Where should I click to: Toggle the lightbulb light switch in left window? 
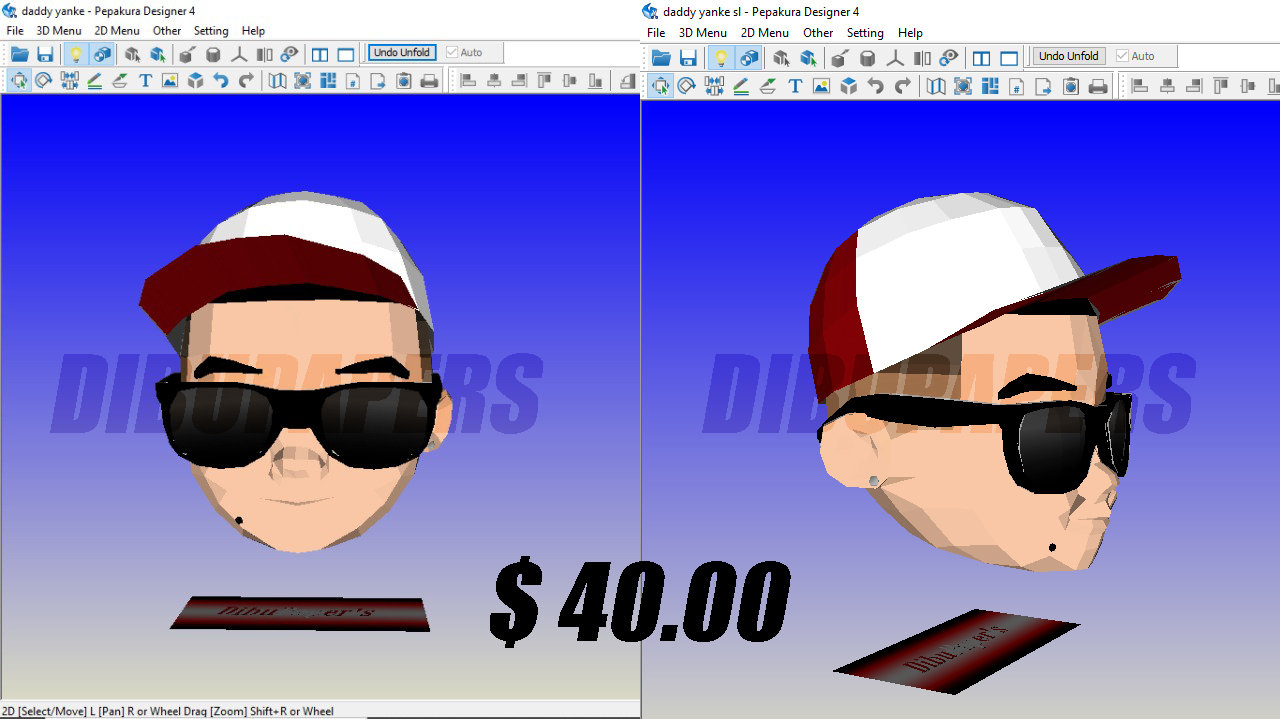(x=75, y=54)
